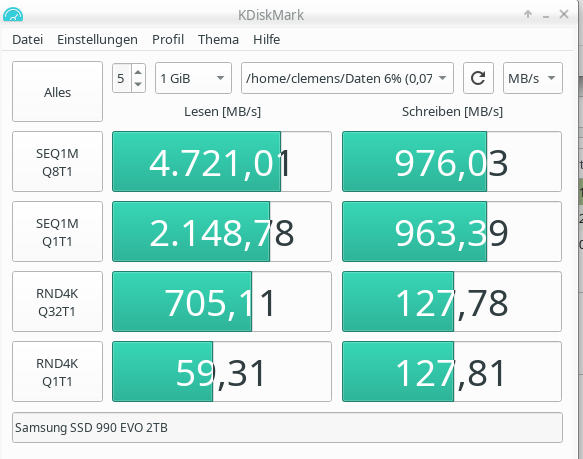Click the Samsung SSD 990 EVO 2TB field
The width and height of the screenshot is (583, 459).
pos(287,427)
